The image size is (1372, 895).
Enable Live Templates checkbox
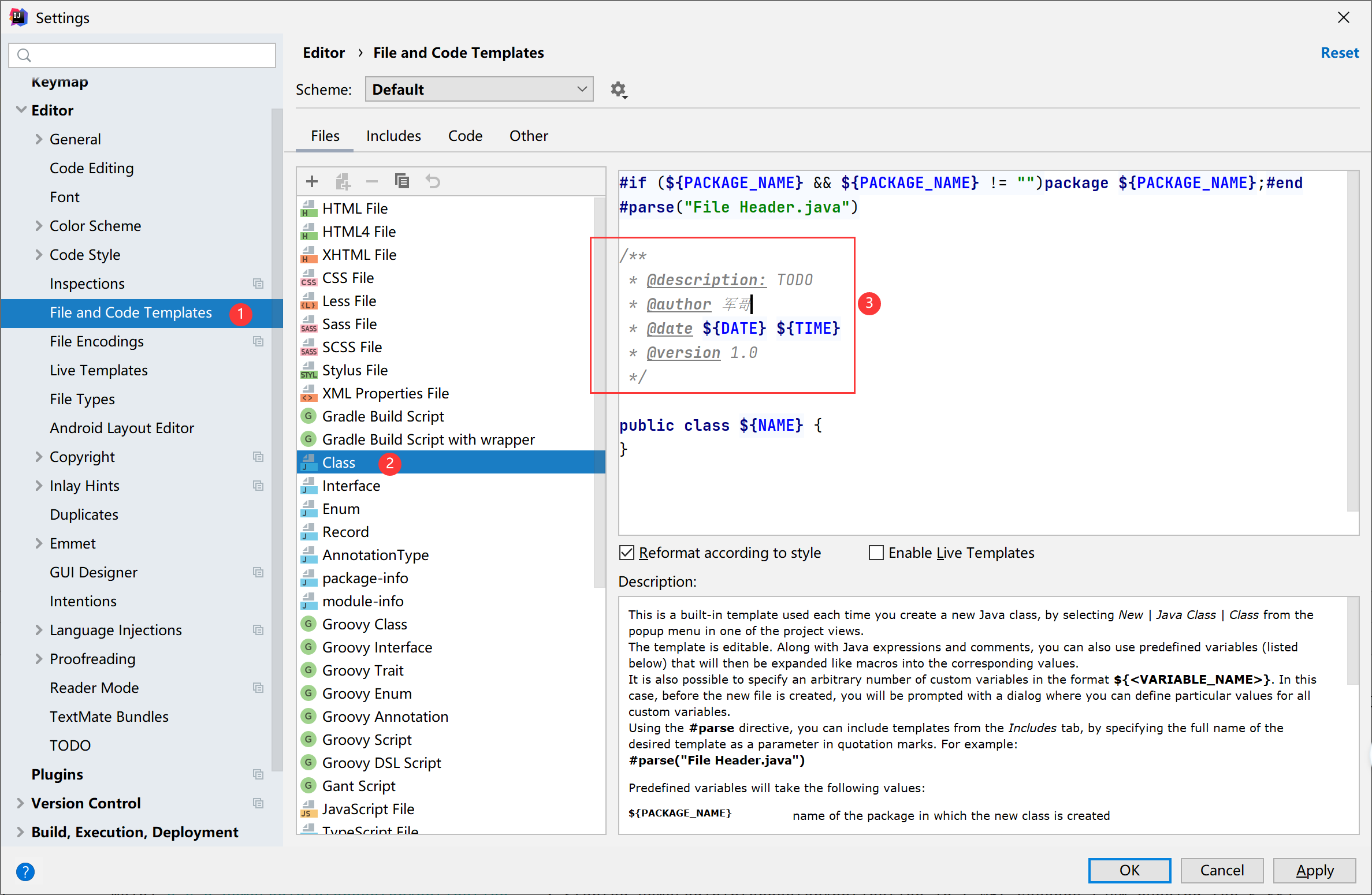876,553
